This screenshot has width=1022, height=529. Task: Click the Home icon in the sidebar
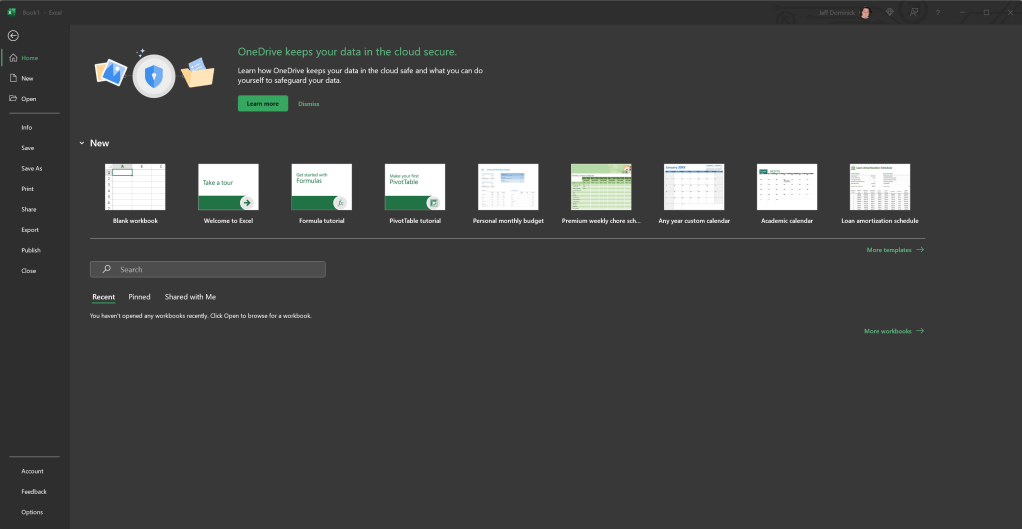(13, 58)
